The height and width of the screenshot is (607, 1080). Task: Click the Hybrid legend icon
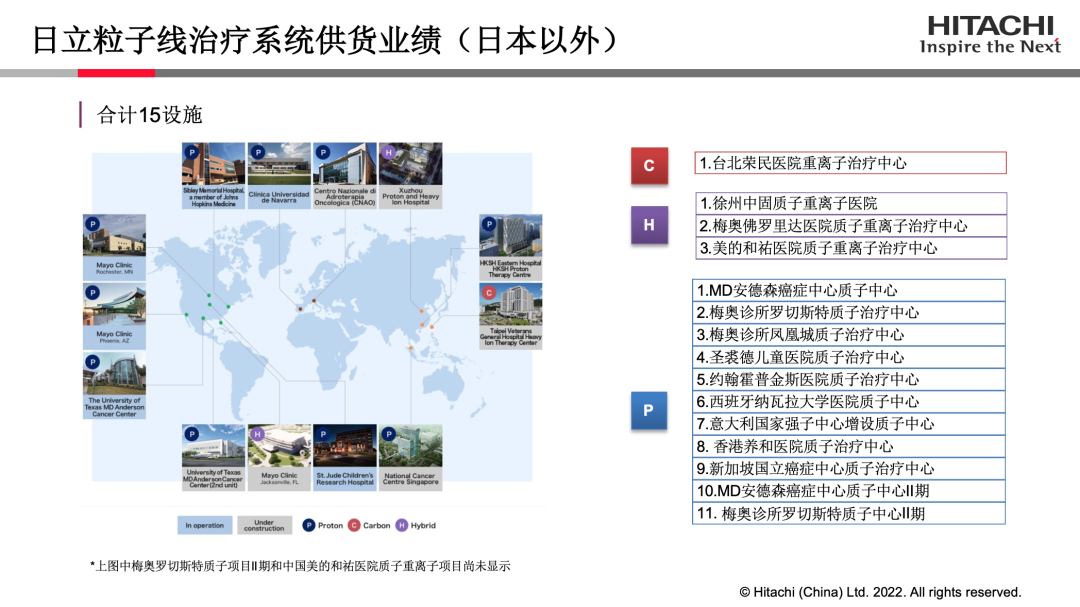(402, 525)
